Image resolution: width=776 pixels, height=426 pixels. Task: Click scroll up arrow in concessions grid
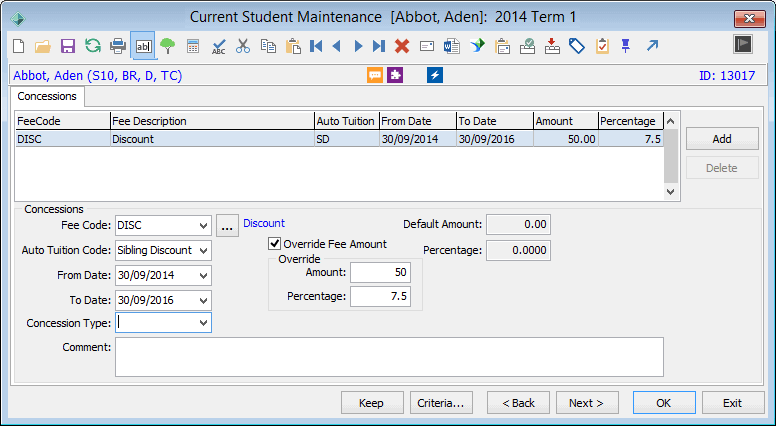tap(671, 121)
